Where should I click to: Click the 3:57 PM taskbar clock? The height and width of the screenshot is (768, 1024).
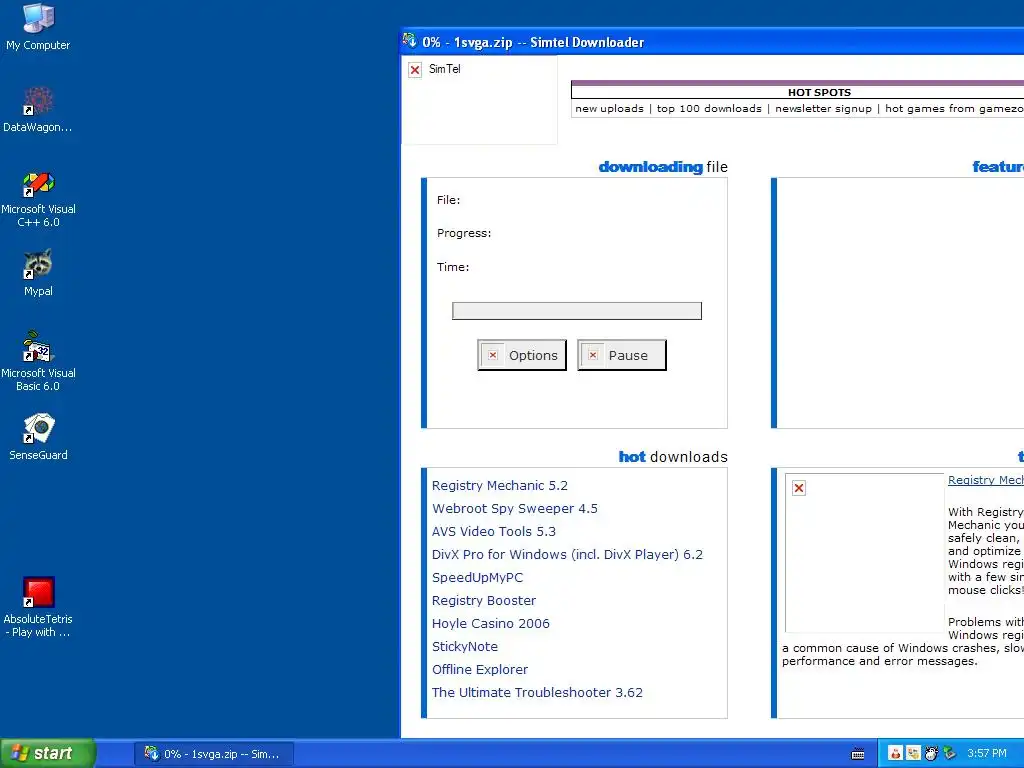point(987,754)
